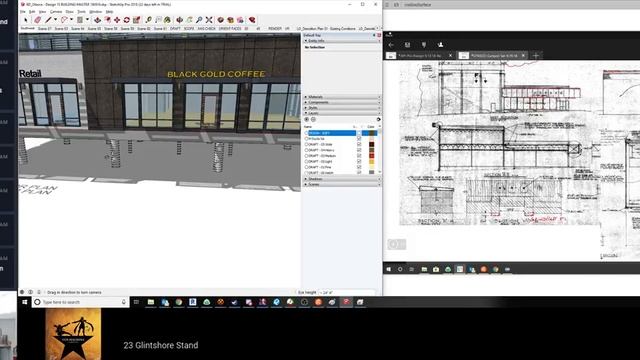This screenshot has height=360, width=640.
Task: Open the 3D Warehouse
Action: 221,20
